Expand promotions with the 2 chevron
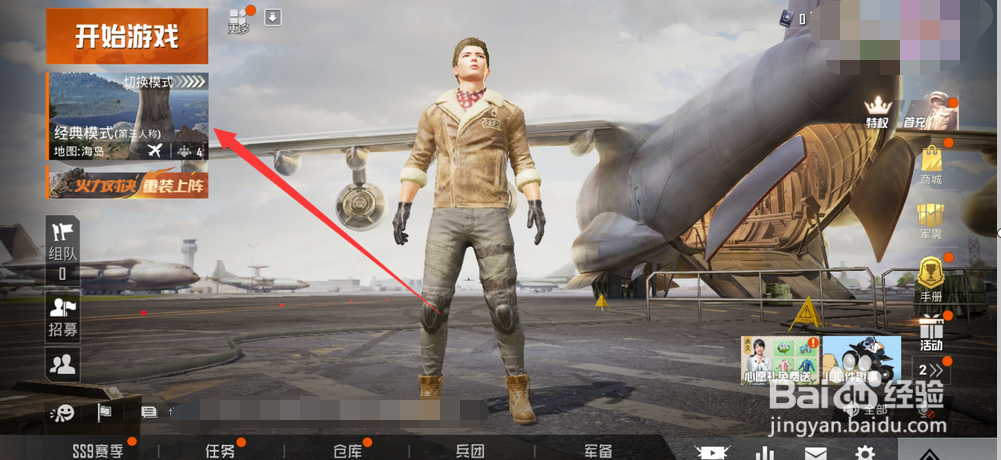 point(931,370)
